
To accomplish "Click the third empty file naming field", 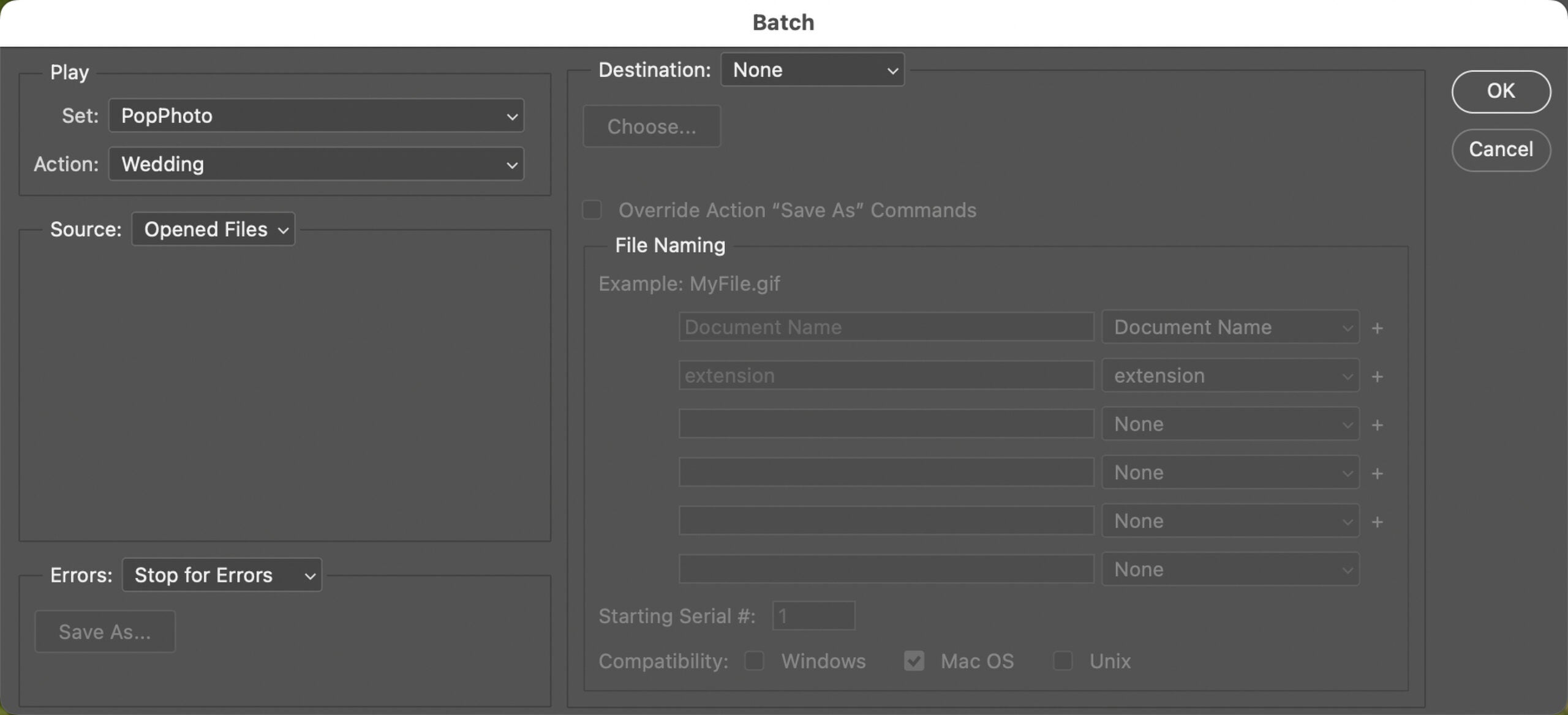I will tap(886, 424).
